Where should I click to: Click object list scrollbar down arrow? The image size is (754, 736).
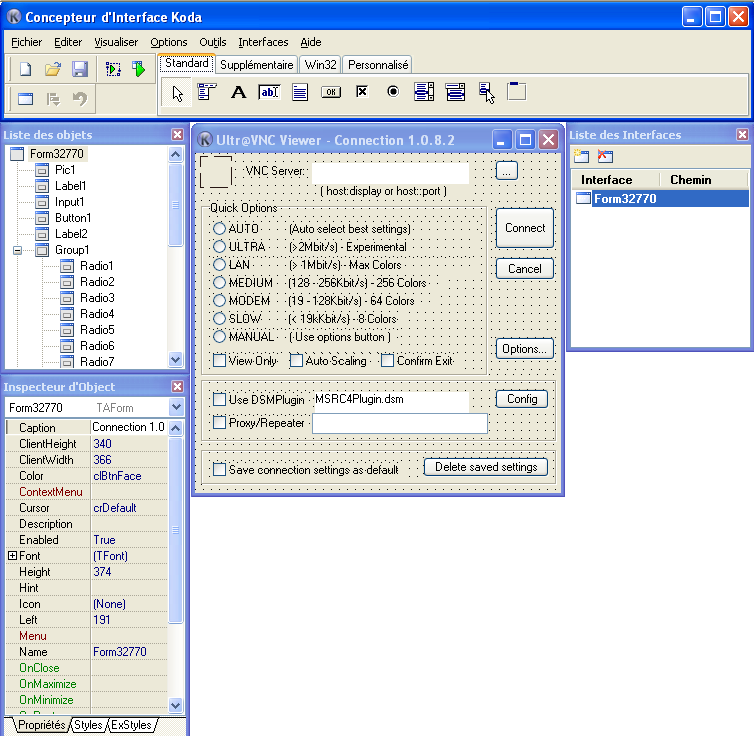(x=176, y=359)
